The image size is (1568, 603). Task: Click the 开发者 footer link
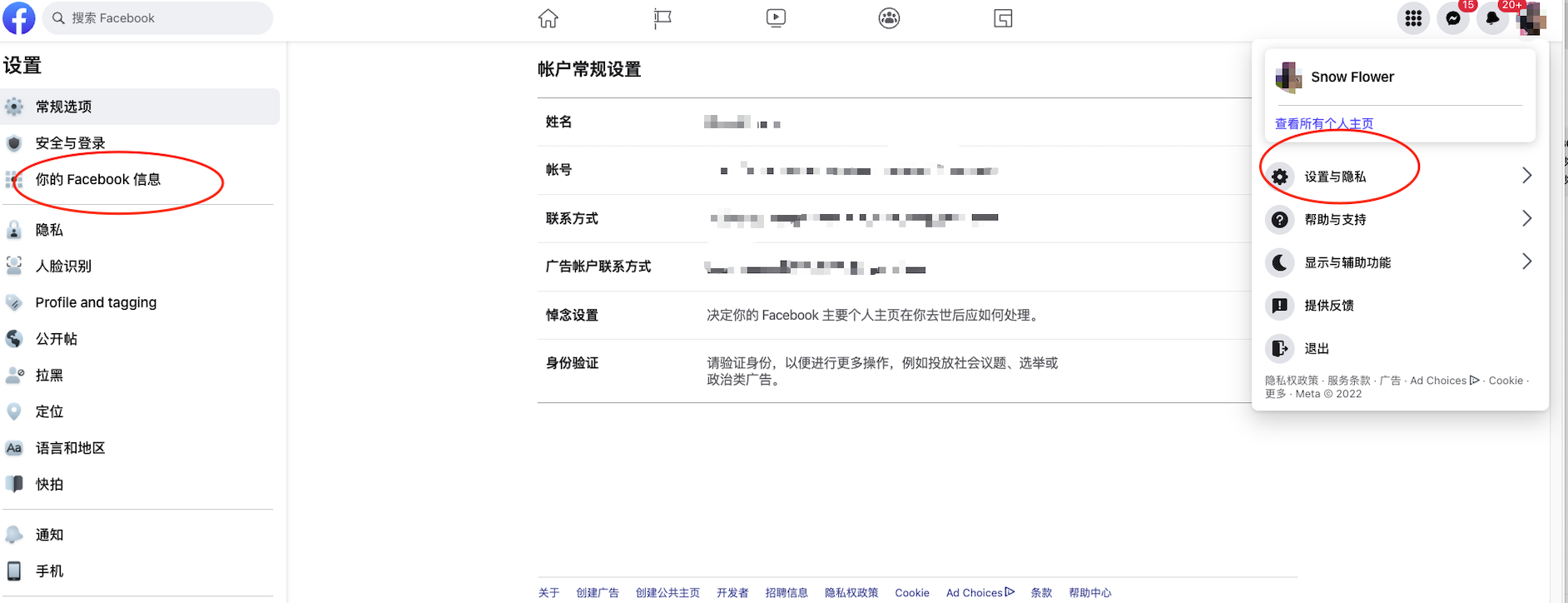(x=732, y=593)
